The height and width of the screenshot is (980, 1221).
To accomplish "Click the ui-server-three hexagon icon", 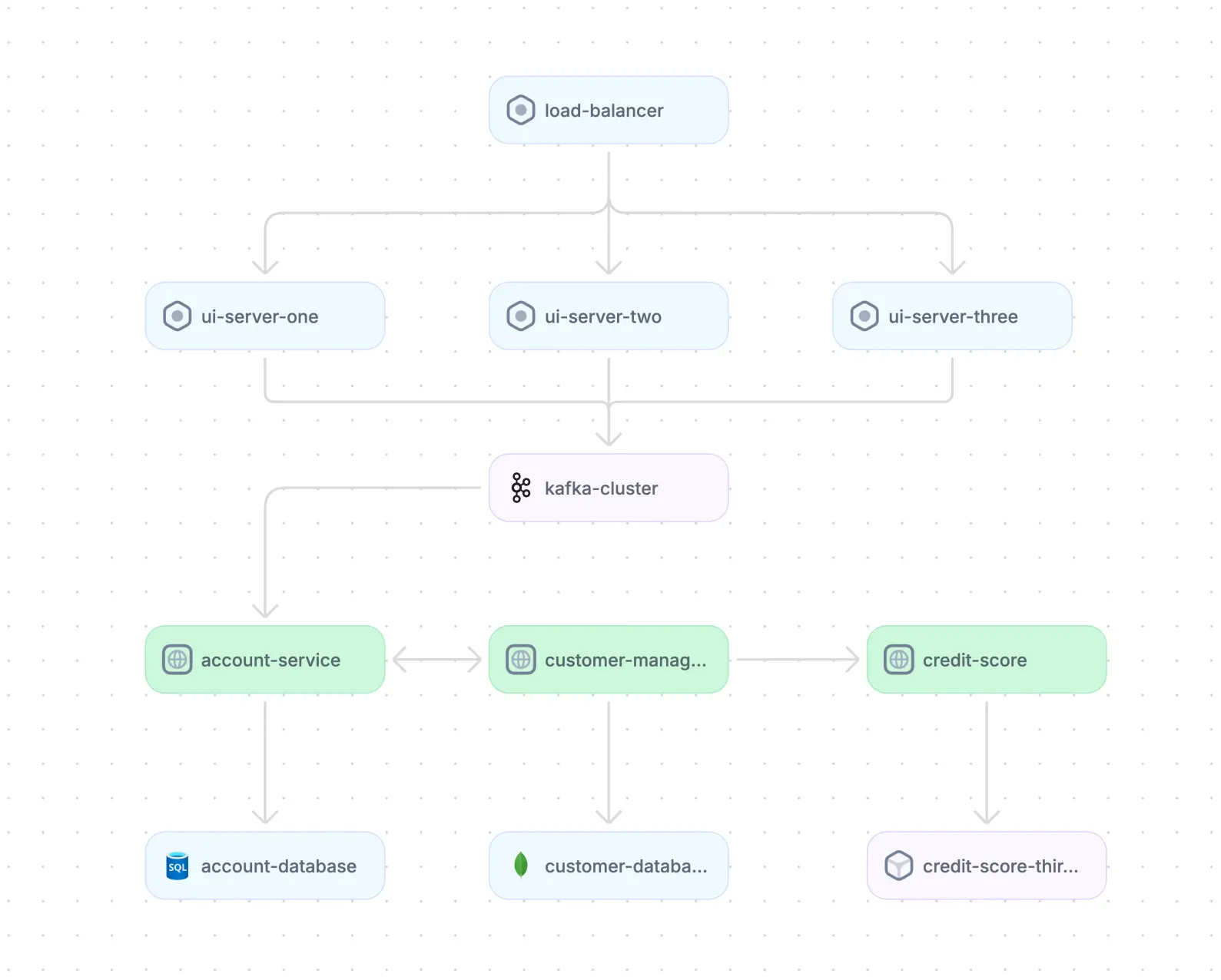I will [x=864, y=316].
